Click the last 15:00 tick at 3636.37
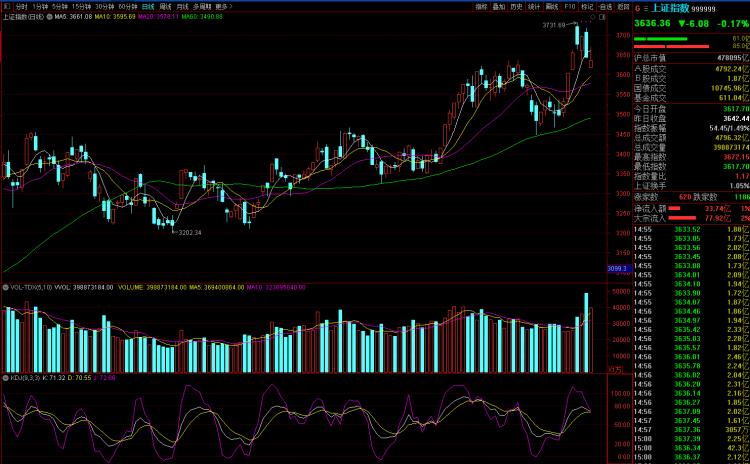 [692, 457]
